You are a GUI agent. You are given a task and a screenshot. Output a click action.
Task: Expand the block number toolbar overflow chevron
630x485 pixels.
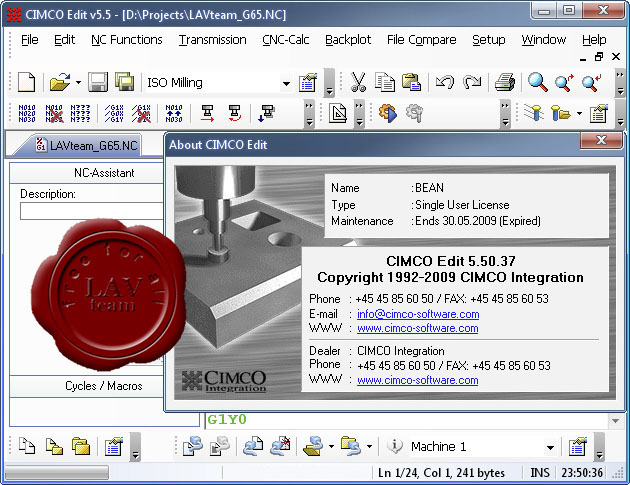pos(309,114)
